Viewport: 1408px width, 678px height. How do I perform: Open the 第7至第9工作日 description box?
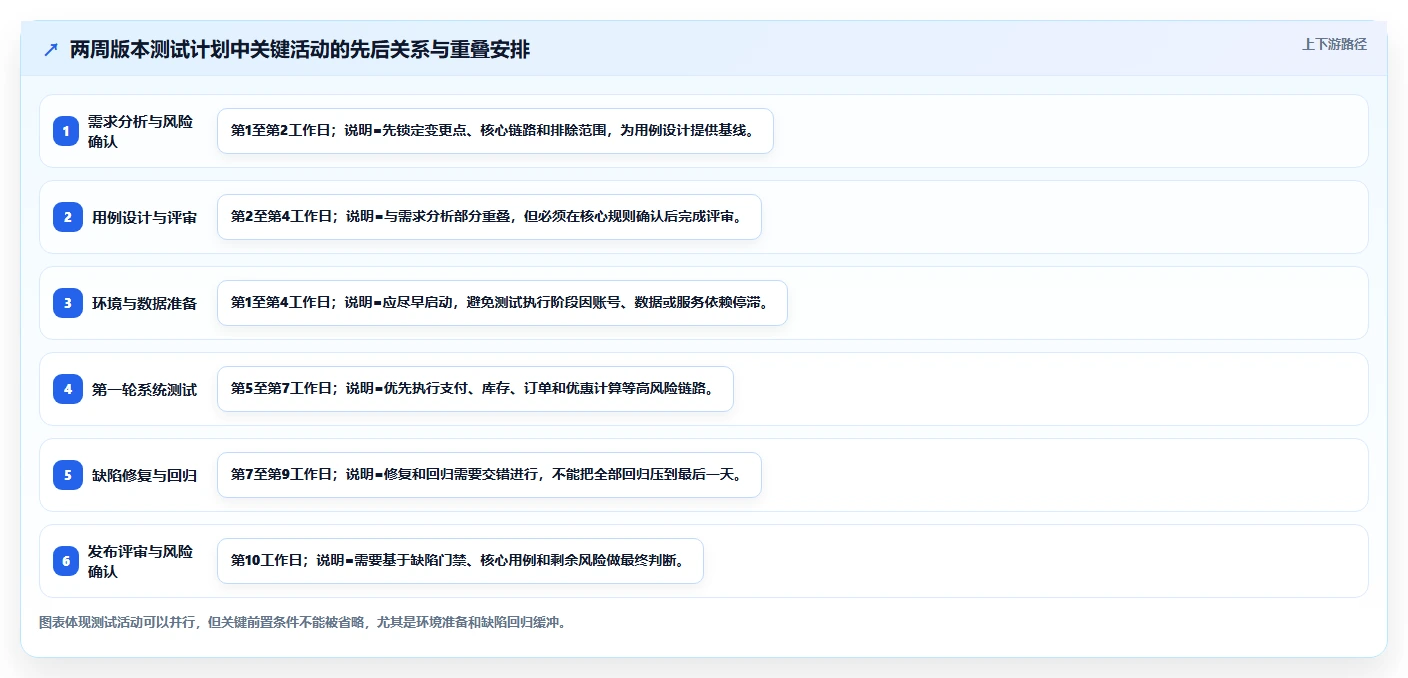click(489, 475)
